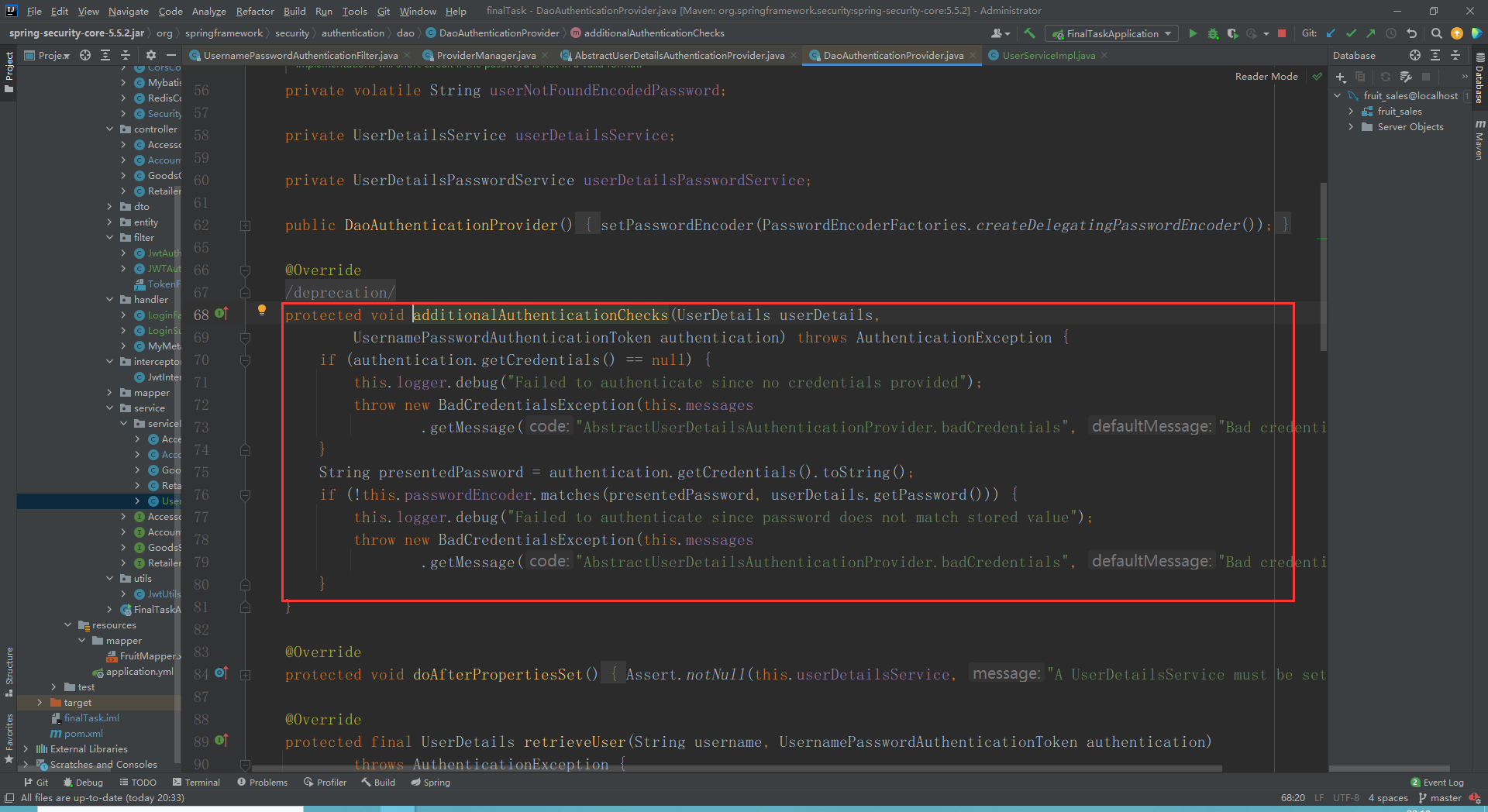Open the Analyze menu
The image size is (1488, 812).
208,11
